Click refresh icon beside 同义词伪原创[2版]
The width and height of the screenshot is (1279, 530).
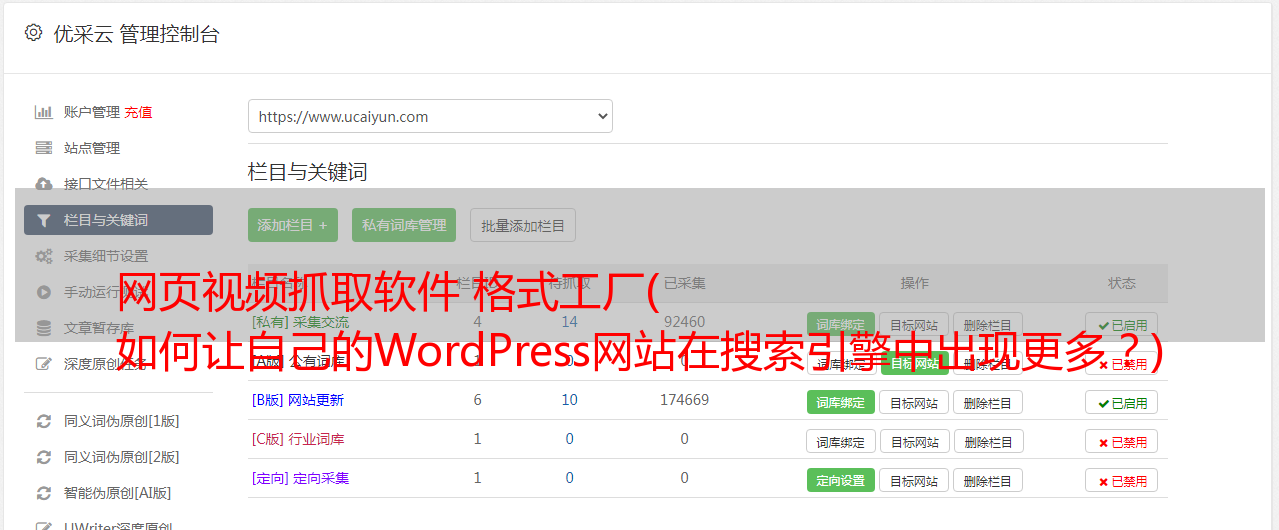pos(44,457)
